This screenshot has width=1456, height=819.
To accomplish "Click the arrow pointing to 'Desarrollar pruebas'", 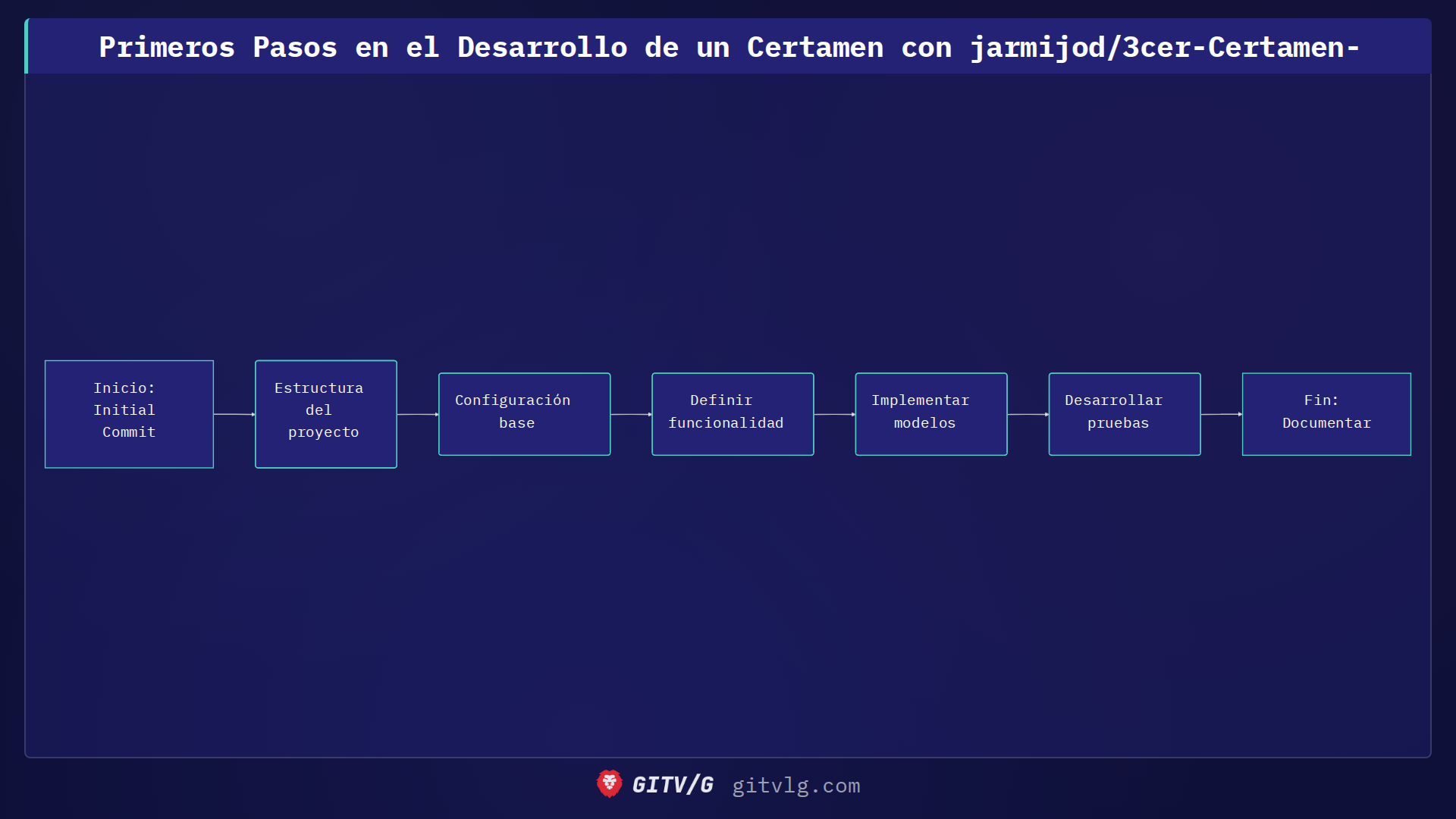I will click(x=1028, y=414).
